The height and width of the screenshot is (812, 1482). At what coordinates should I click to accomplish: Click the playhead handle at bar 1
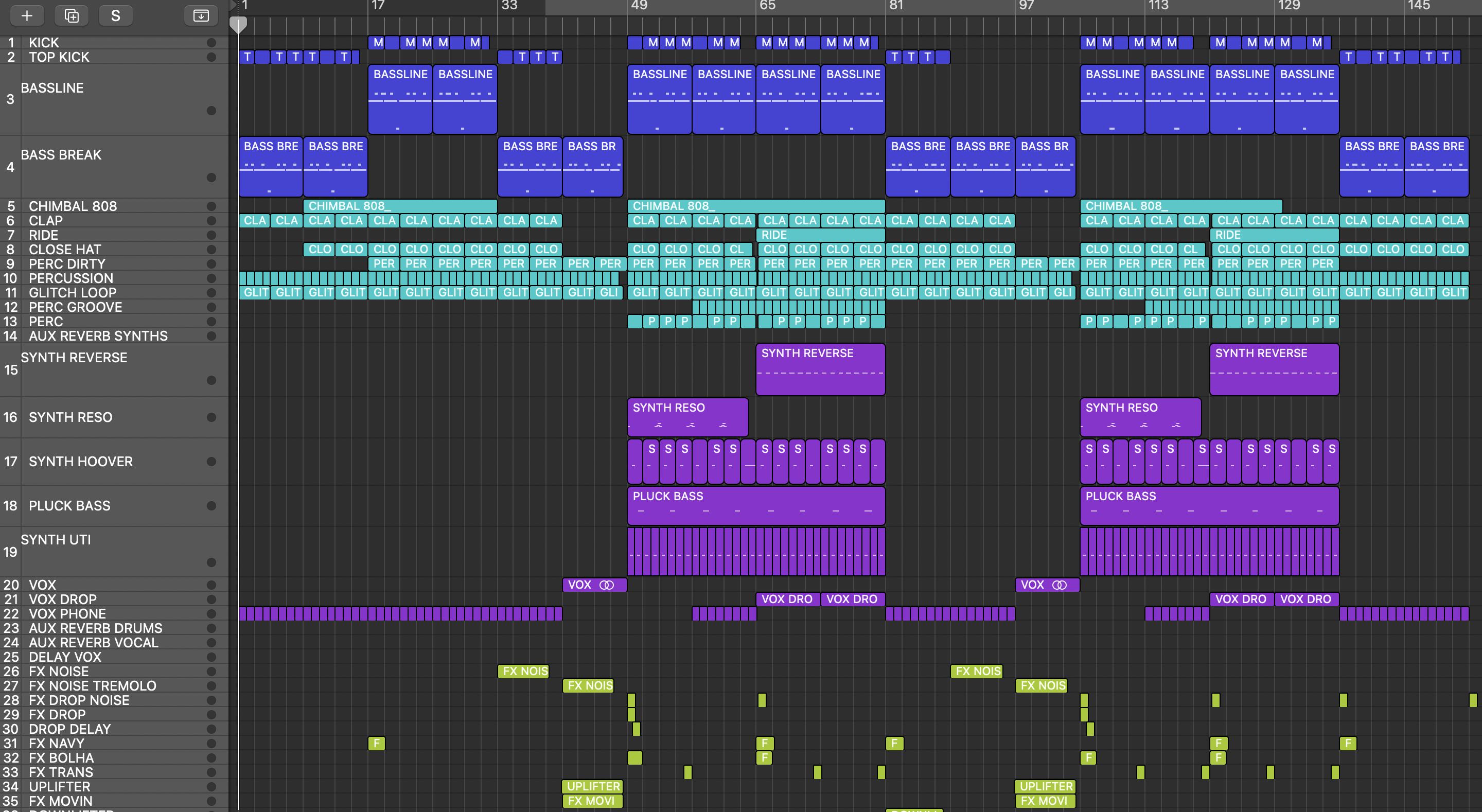pyautogui.click(x=238, y=24)
